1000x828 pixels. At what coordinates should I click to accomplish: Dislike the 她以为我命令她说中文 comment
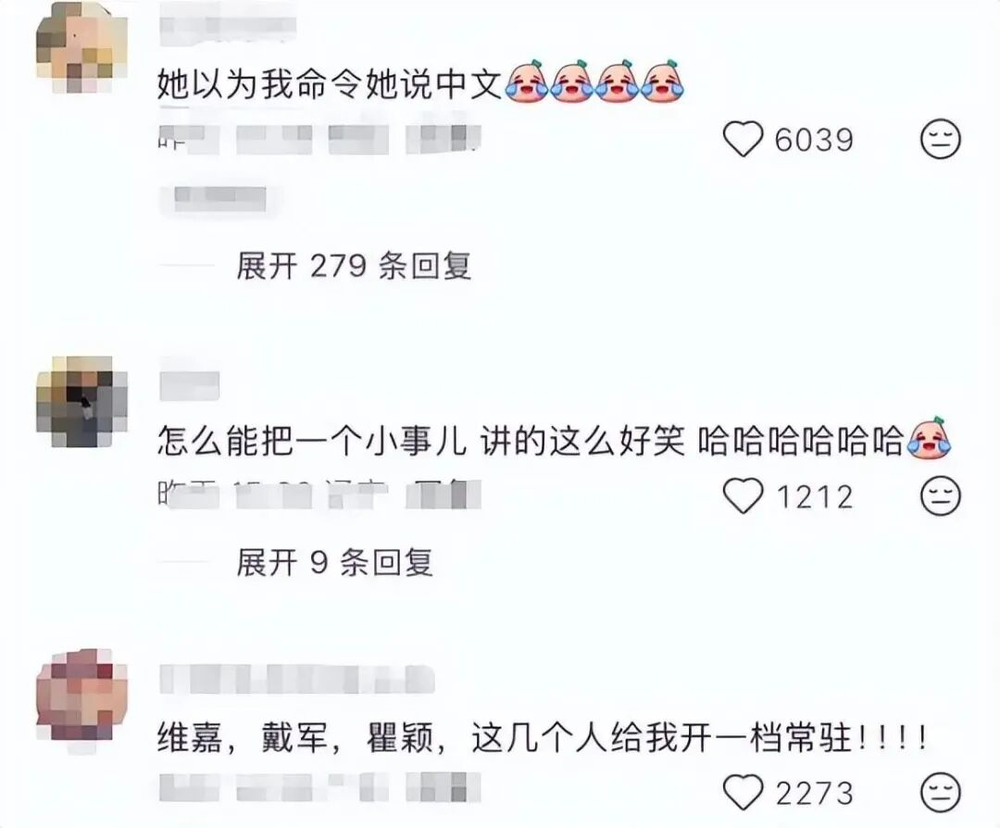(941, 138)
